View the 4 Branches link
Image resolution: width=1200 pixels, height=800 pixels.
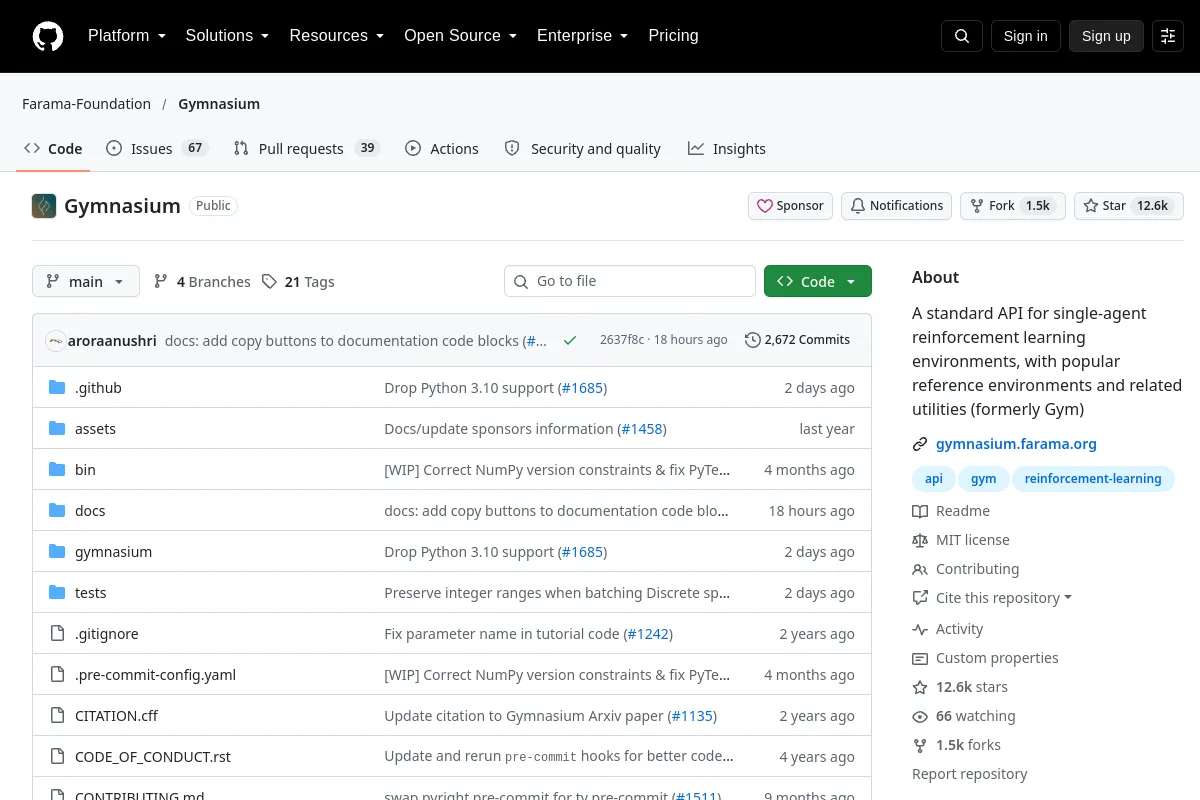coord(202,282)
